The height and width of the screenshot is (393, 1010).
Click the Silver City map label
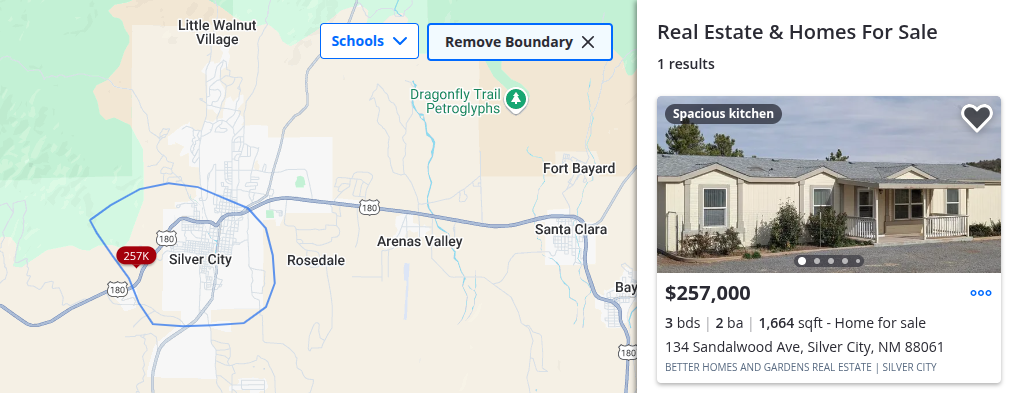tap(200, 260)
